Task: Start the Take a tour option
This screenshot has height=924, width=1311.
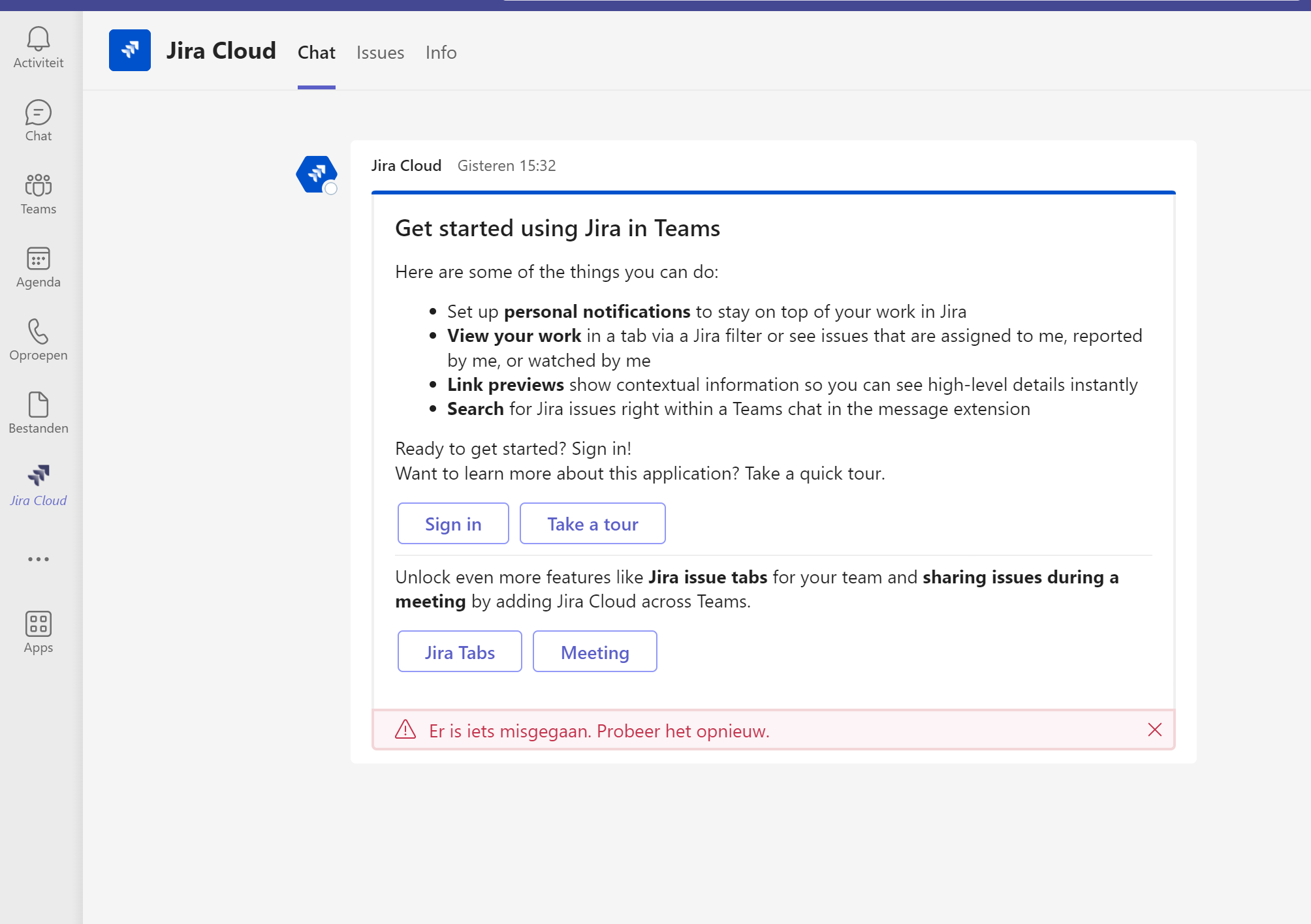Action: [x=592, y=523]
